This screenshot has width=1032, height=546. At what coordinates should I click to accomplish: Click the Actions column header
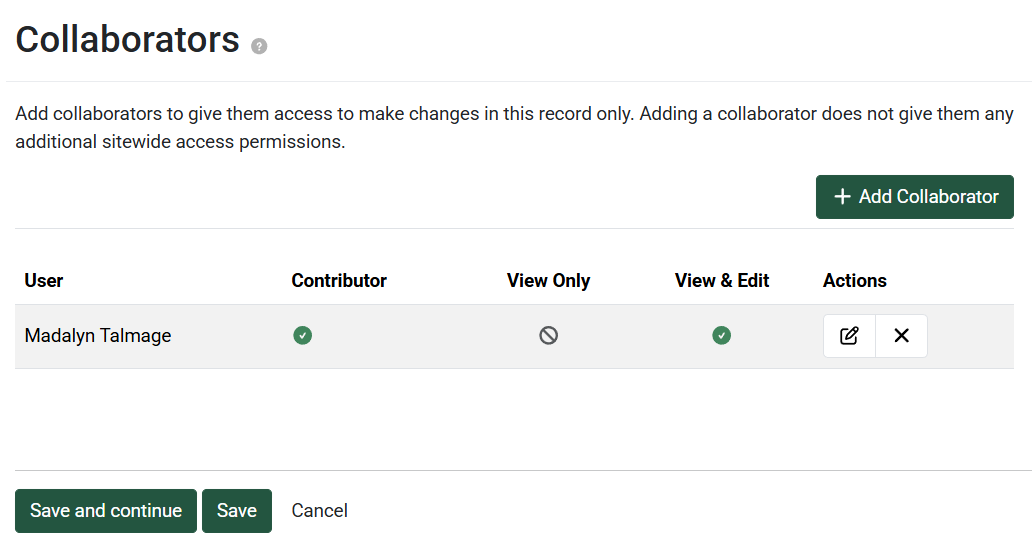[x=854, y=281]
